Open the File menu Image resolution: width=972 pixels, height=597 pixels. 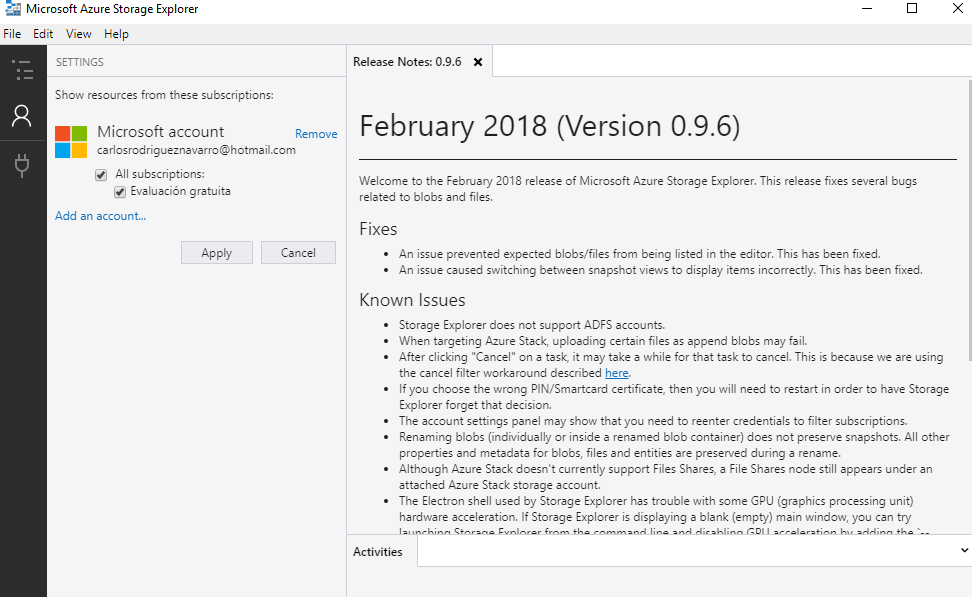pos(12,34)
